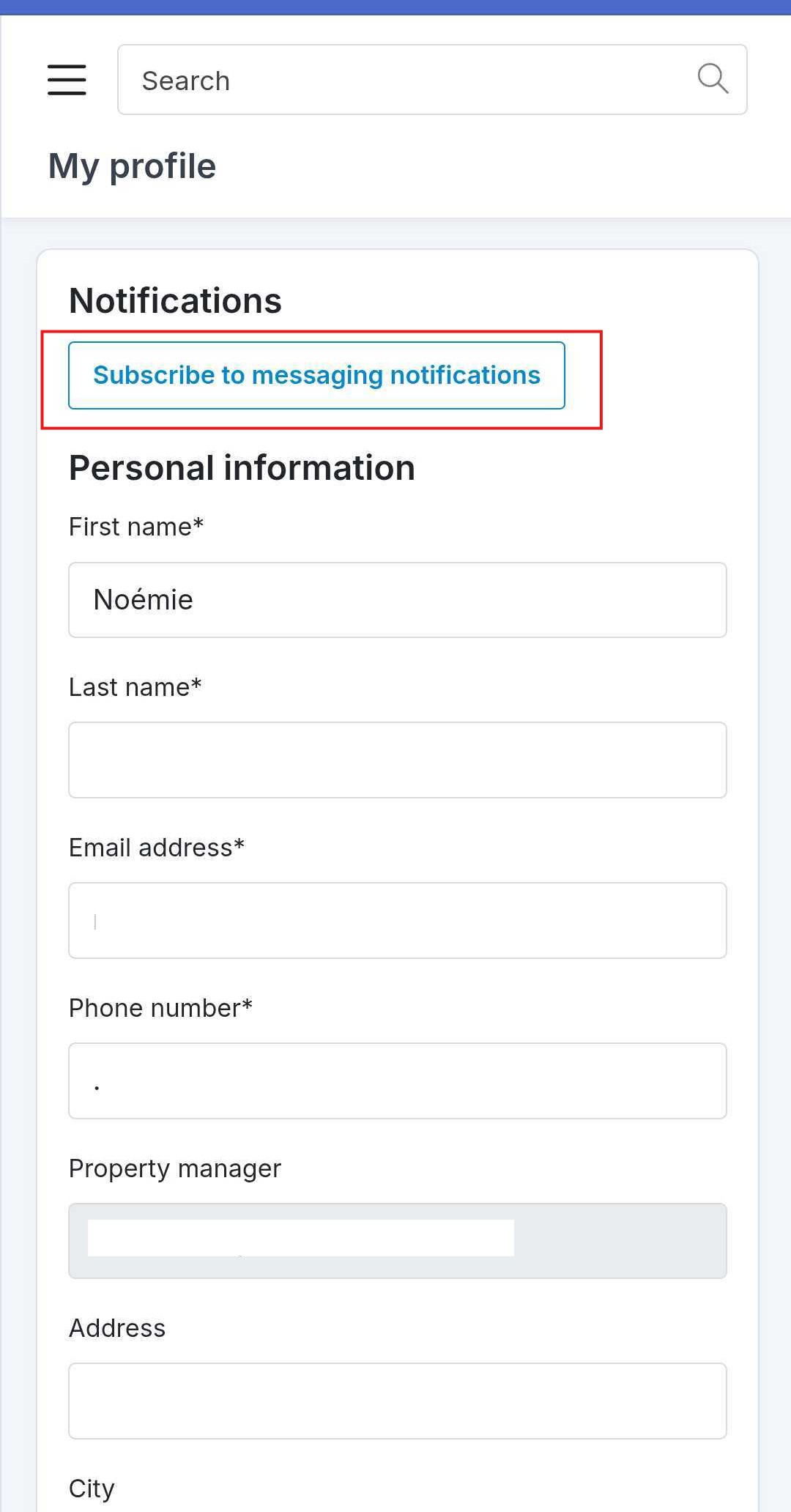Viewport: 791px width, 1512px height.
Task: Select the Phone number input box
Action: [x=398, y=1081]
